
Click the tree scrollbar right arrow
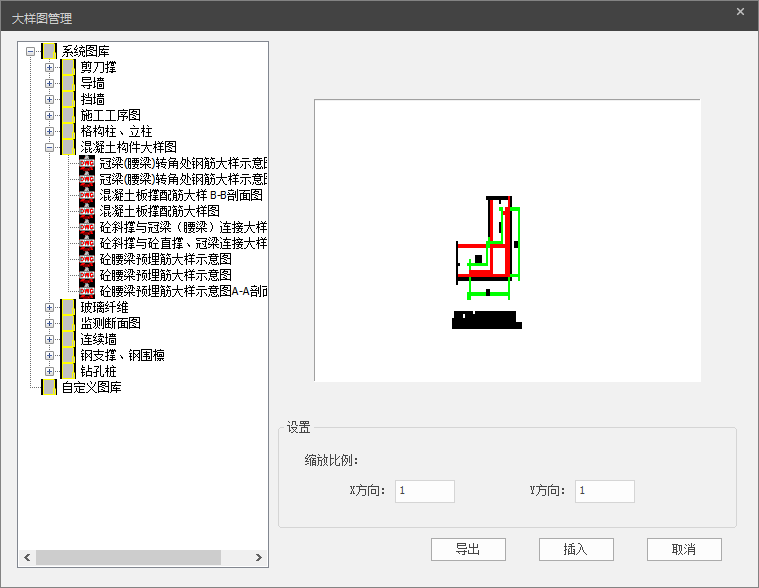pos(258,558)
